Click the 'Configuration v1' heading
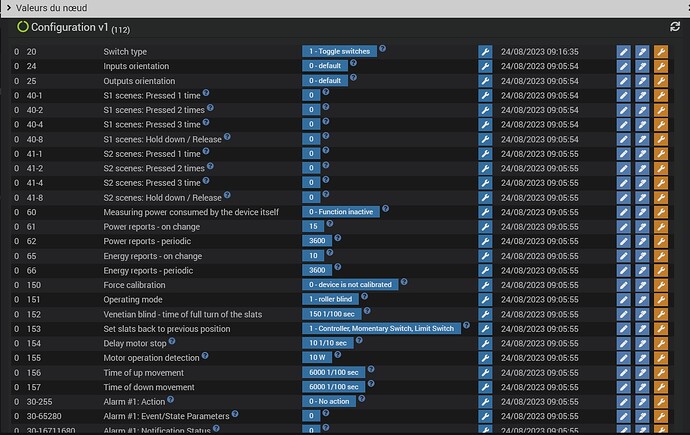Image resolution: width=690 pixels, height=435 pixels. pyautogui.click(x=69, y=27)
